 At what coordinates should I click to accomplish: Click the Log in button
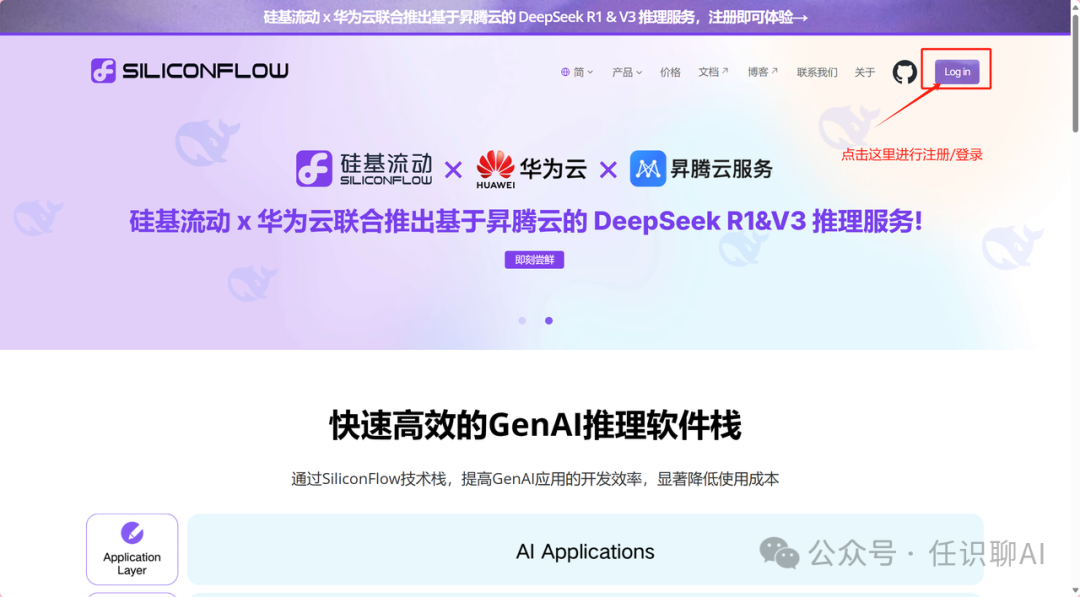957,72
